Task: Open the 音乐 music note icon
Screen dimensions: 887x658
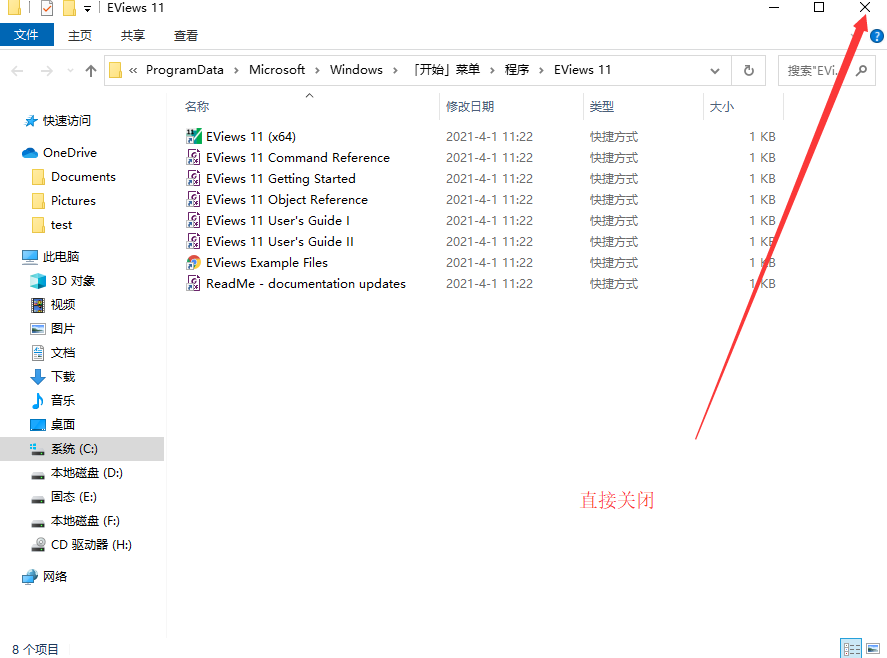Action: pos(38,401)
